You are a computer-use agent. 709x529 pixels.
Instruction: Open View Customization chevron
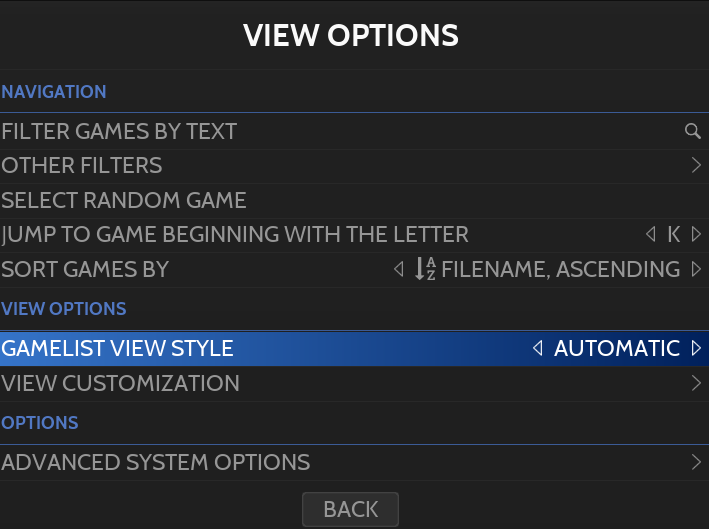697,383
